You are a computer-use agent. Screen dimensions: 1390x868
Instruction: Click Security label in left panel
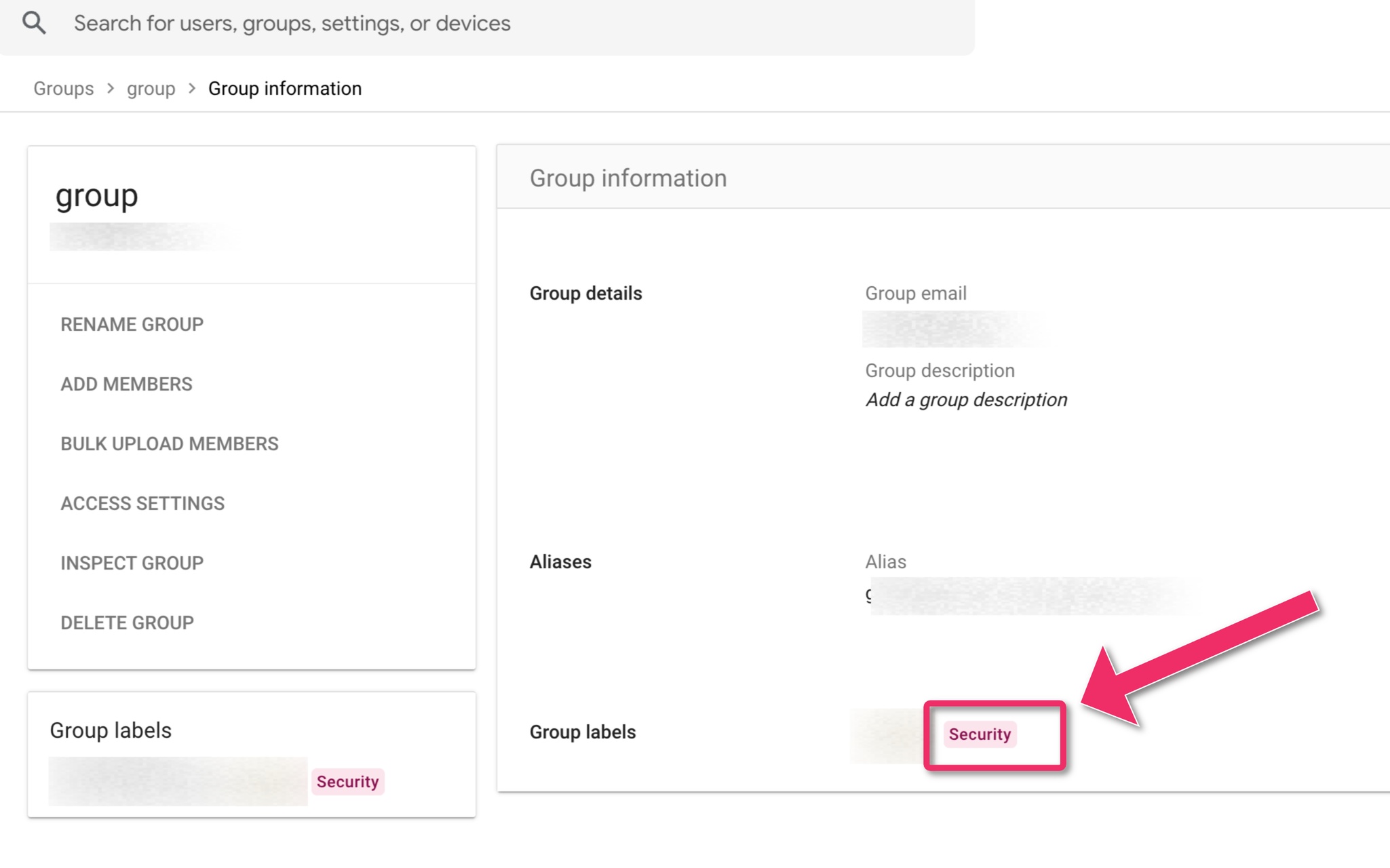click(347, 781)
